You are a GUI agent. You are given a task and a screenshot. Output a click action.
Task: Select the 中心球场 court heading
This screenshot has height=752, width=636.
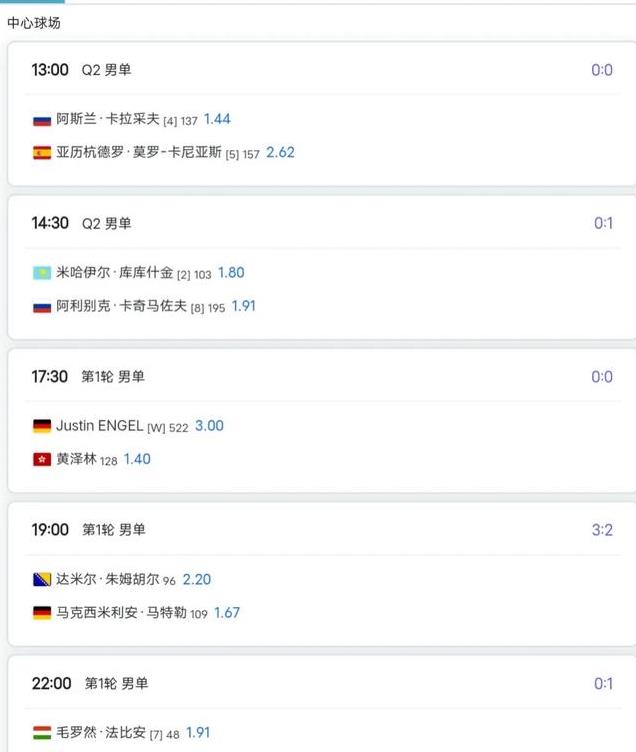(34, 23)
